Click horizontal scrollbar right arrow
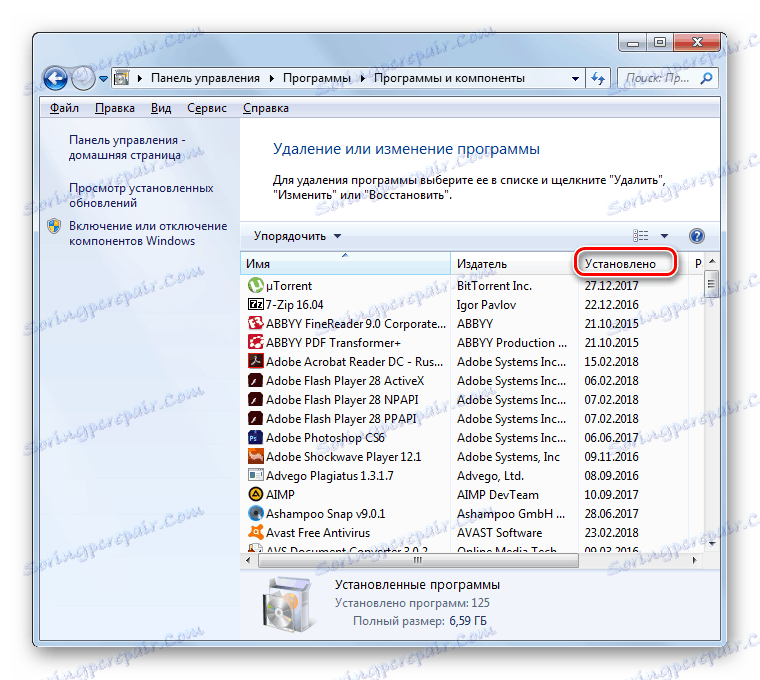 [695, 560]
